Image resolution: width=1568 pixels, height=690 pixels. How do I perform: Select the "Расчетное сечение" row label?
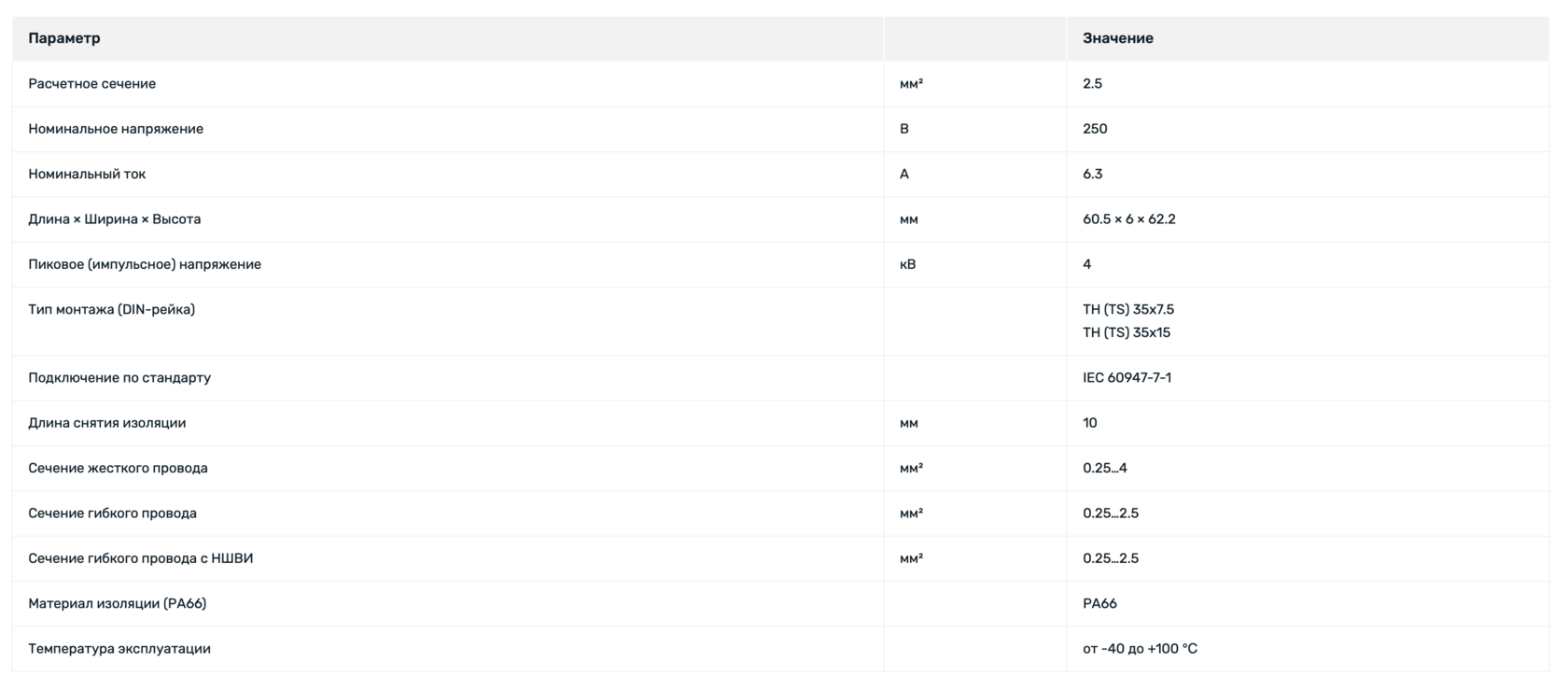pos(91,84)
